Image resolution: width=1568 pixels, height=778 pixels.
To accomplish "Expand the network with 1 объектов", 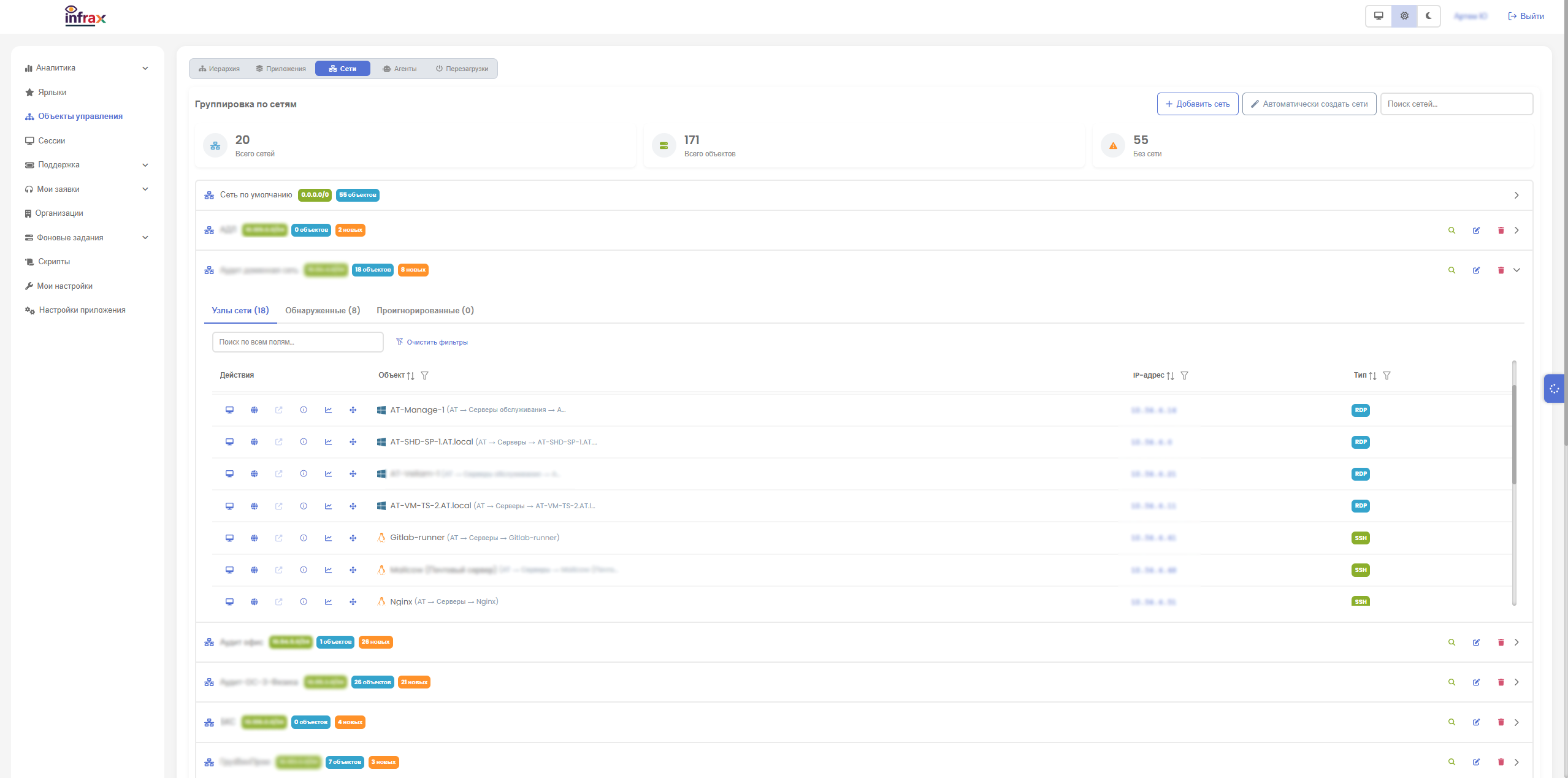I will [x=1516, y=643].
